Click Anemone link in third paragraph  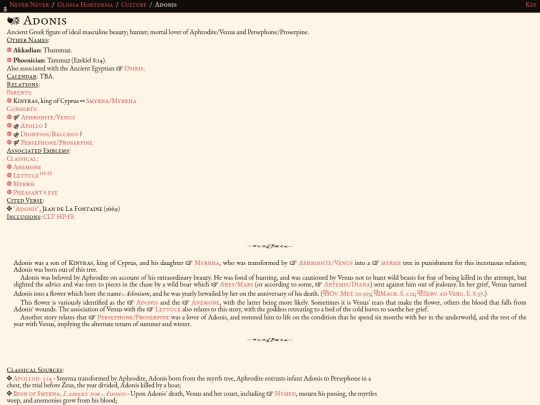click(x=205, y=302)
